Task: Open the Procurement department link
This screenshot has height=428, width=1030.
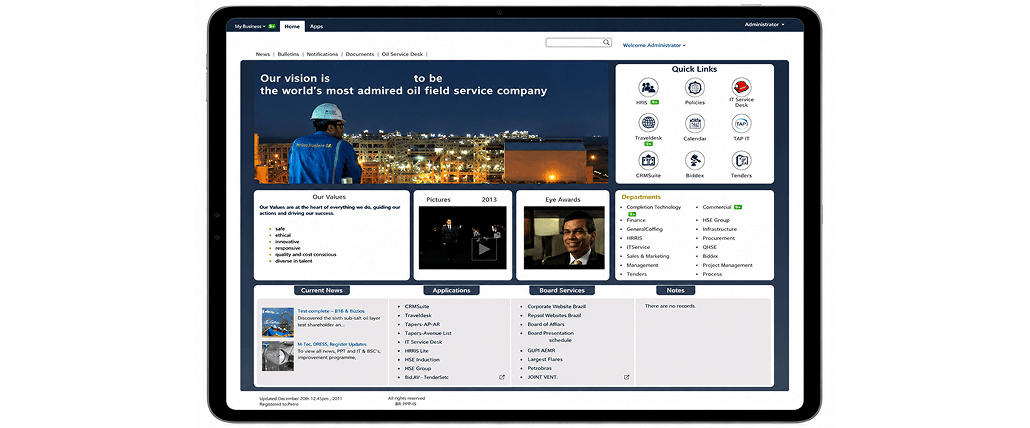Action: [x=719, y=238]
